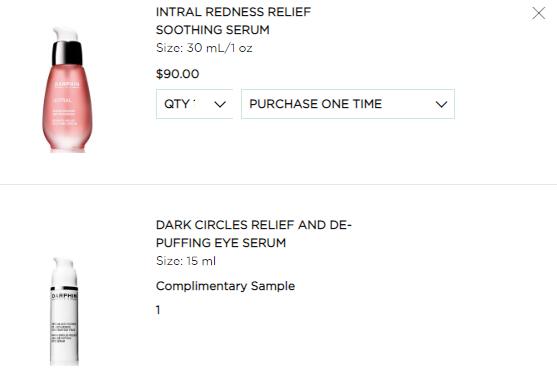Screen dimensions: 557x381
Task: Click the QTY label text
Action: point(179,104)
